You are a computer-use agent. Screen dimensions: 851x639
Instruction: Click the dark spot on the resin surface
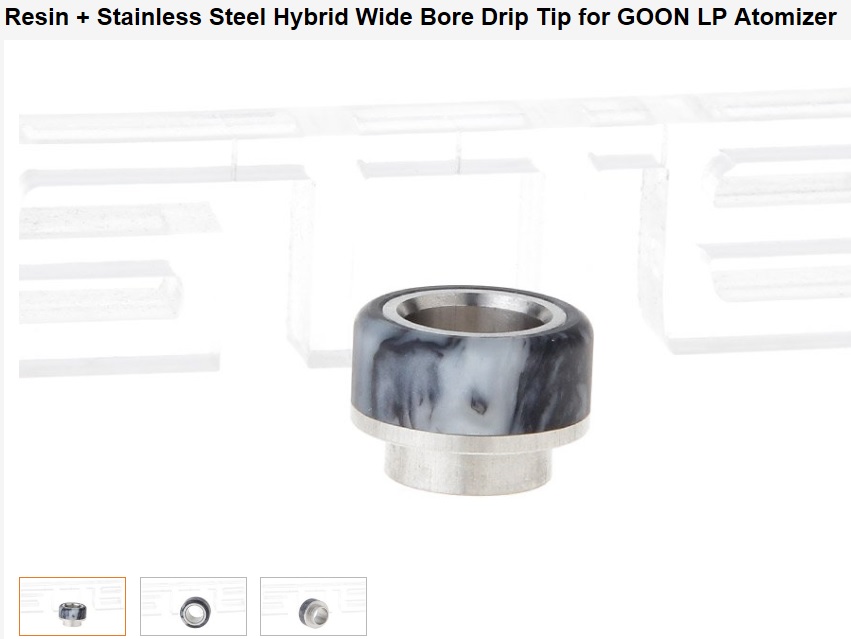click(x=478, y=405)
